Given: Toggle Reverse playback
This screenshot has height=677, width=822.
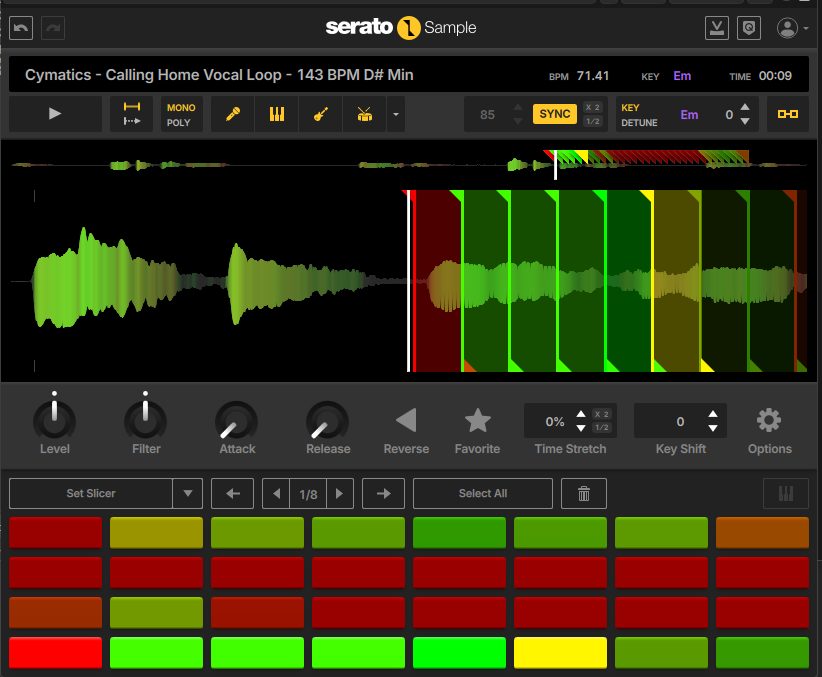Looking at the screenshot, I should click(406, 420).
